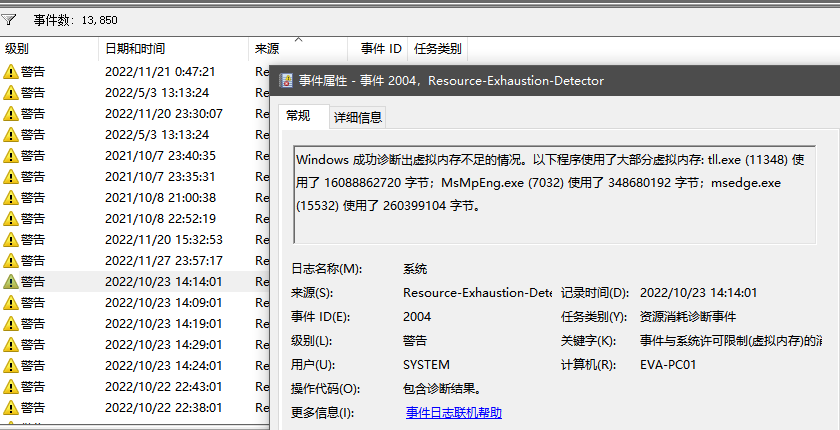
Task: Sort by the 级别 column header
Action: click(17, 48)
